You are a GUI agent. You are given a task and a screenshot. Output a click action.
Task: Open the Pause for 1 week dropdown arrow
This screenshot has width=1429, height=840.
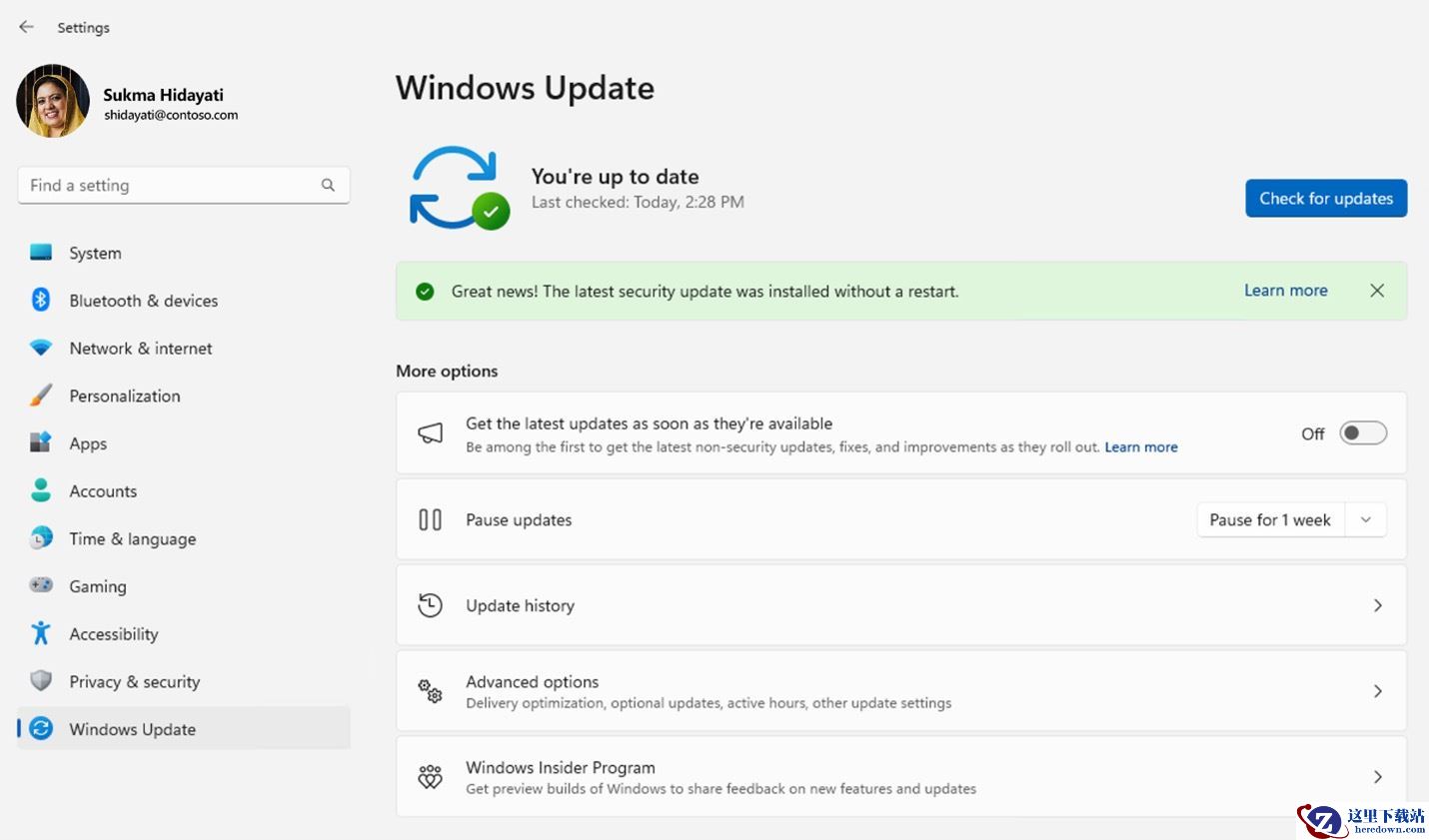click(1366, 519)
